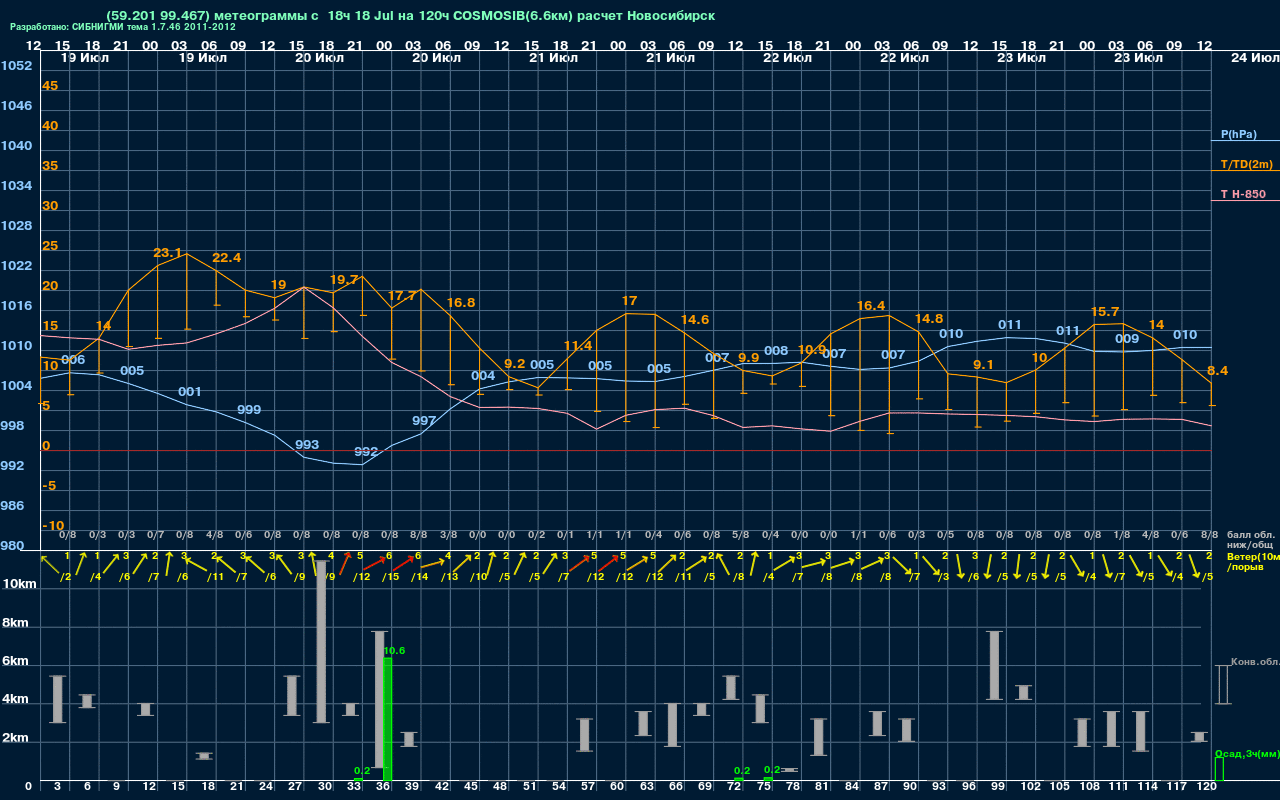Click the 19.7 temperature label
Screen dimensions: 1280x800
pos(344,280)
